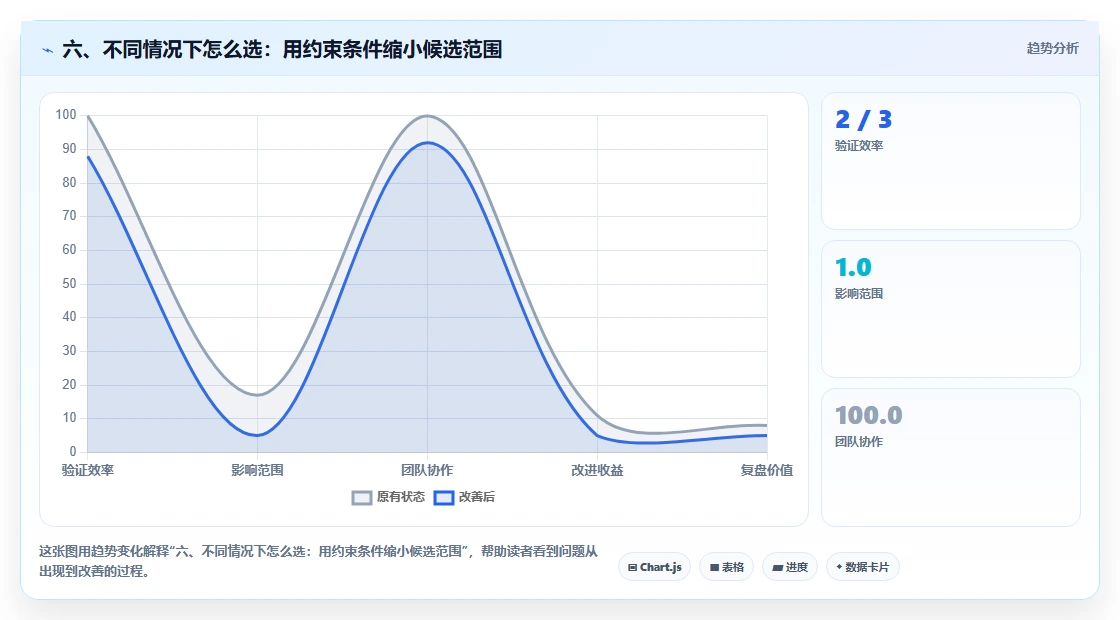Click the blue line low point at 影响范围
Viewport: 1120px width, 620px height.
click(x=257, y=435)
